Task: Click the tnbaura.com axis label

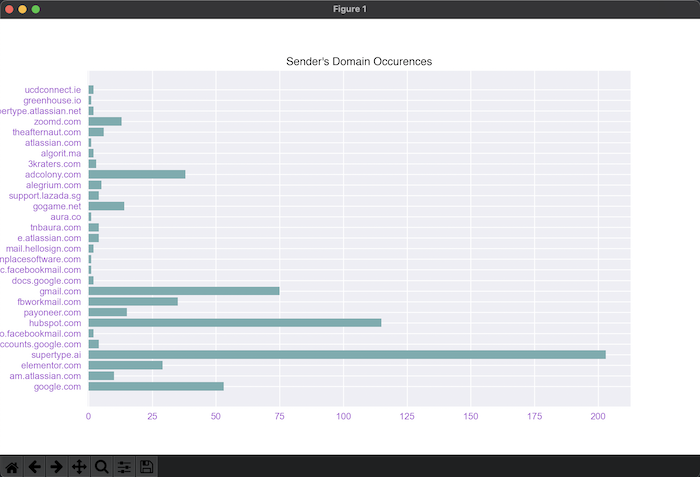Action: pos(56,227)
